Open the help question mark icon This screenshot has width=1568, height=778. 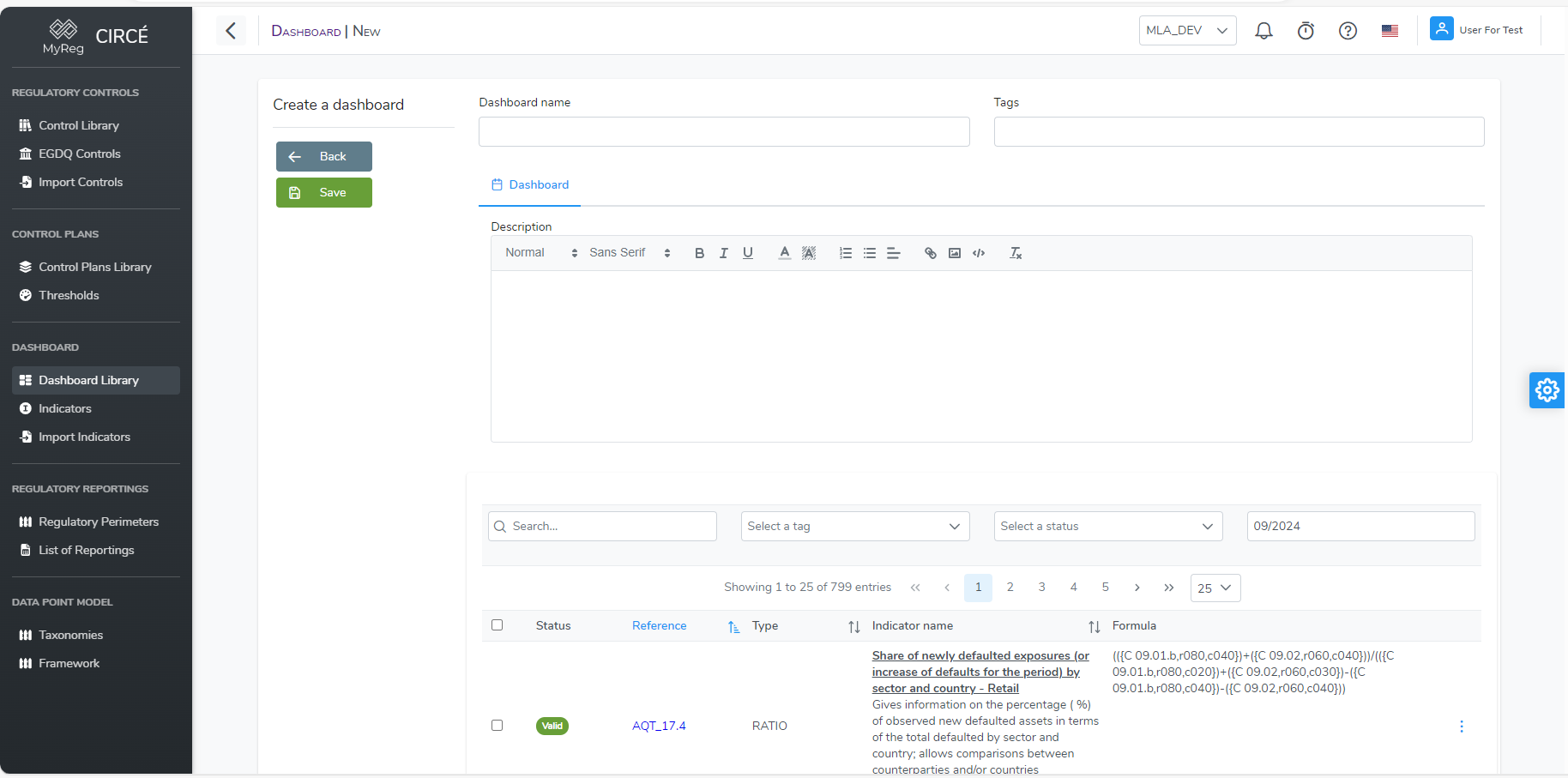pos(1348,30)
